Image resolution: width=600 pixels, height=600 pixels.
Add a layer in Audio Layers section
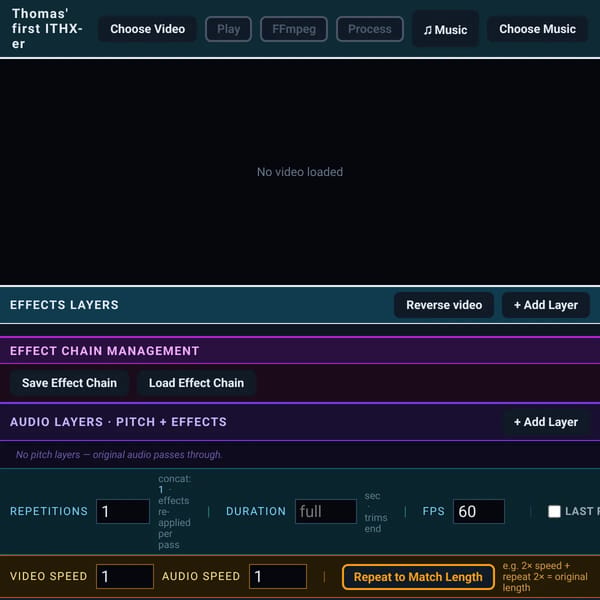546,422
